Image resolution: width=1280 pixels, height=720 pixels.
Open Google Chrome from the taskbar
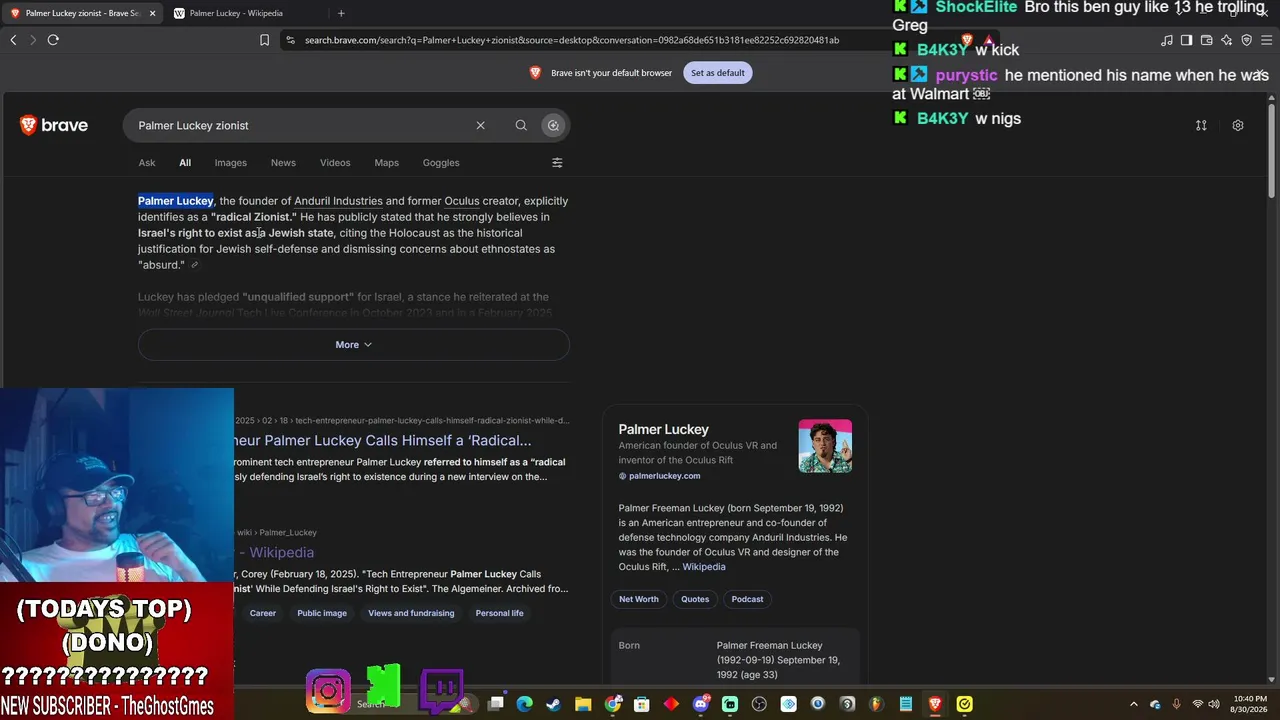point(613,704)
